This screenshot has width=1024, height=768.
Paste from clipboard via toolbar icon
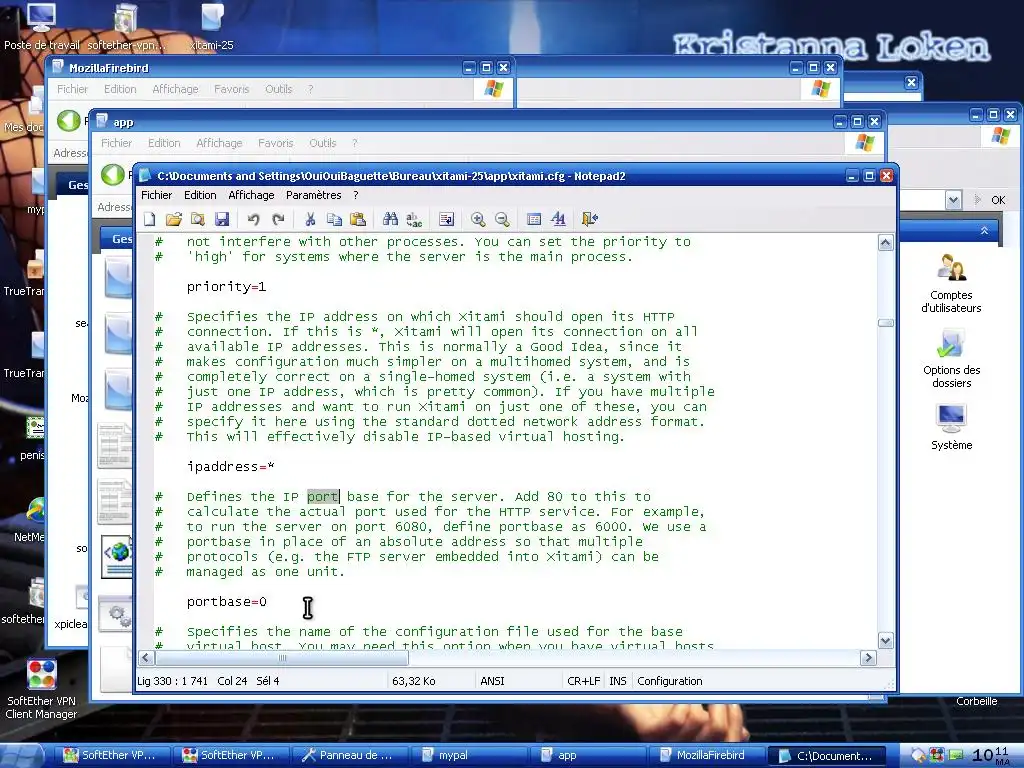click(358, 219)
